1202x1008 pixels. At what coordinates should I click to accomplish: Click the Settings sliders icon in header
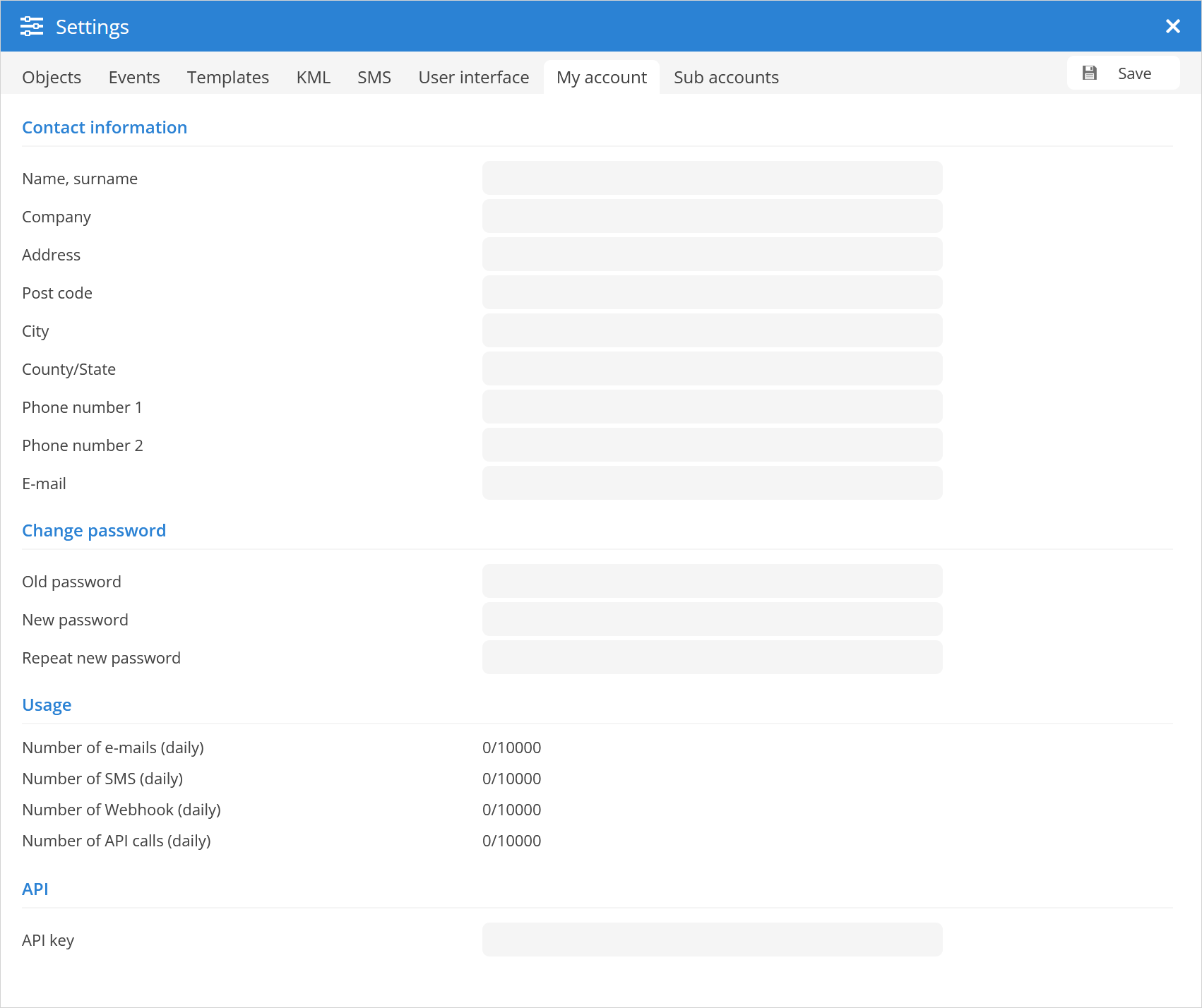32,27
